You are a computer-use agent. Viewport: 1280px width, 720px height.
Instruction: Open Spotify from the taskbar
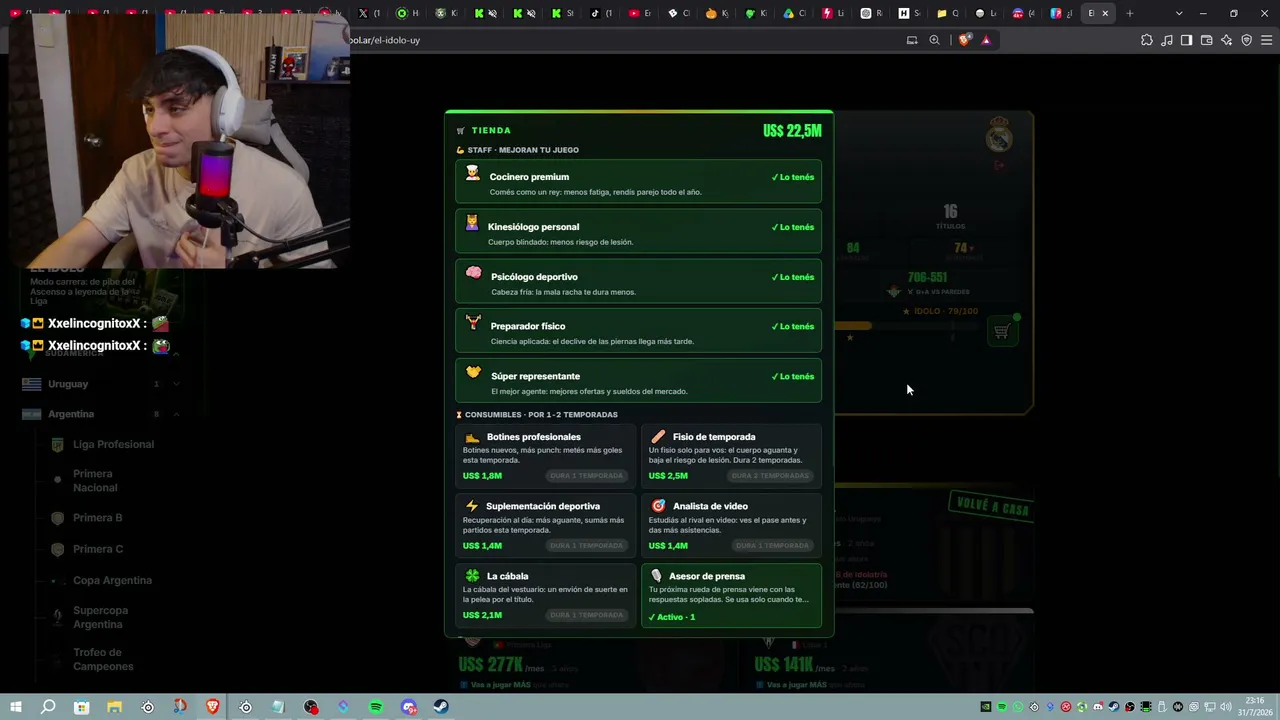376,707
